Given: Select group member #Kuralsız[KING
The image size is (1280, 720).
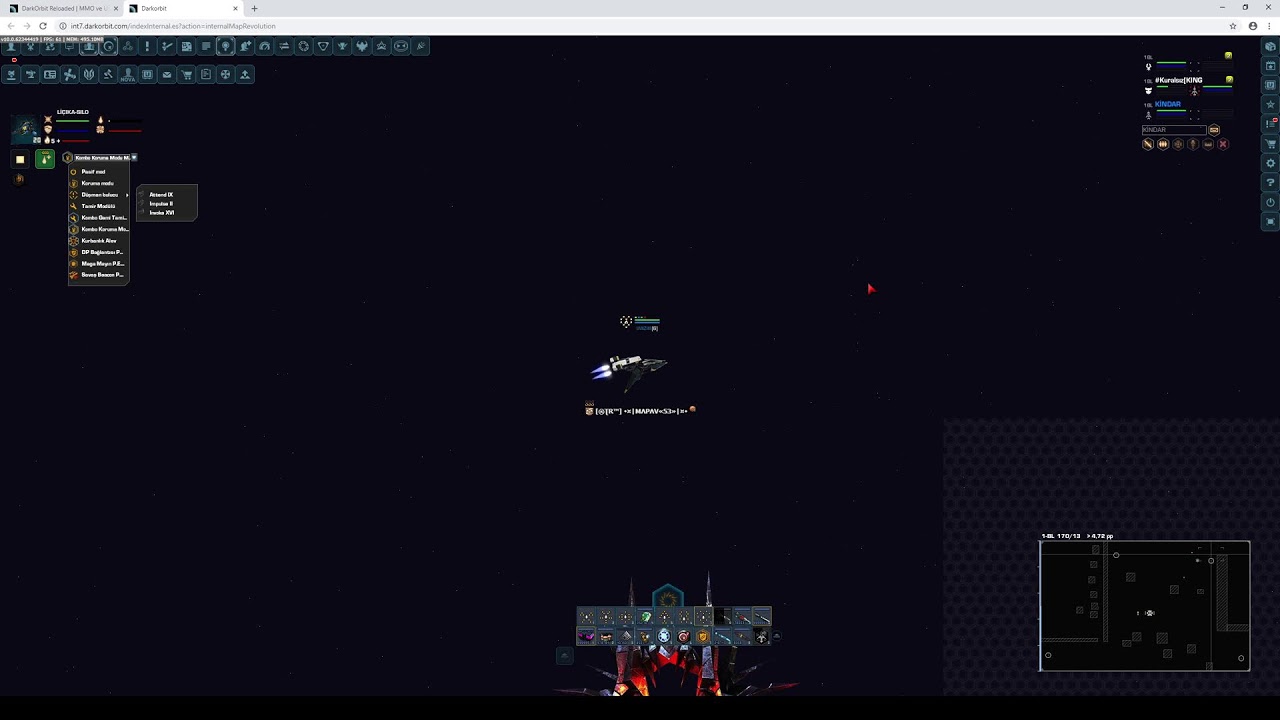Looking at the screenshot, I should click(x=1178, y=80).
